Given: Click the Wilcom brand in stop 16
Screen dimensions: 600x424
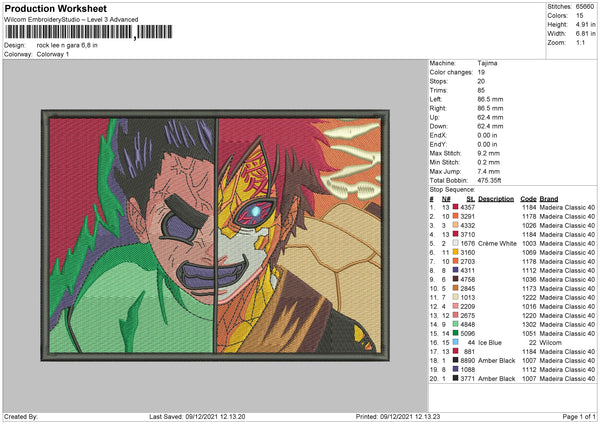Looking at the screenshot, I should [x=551, y=342].
